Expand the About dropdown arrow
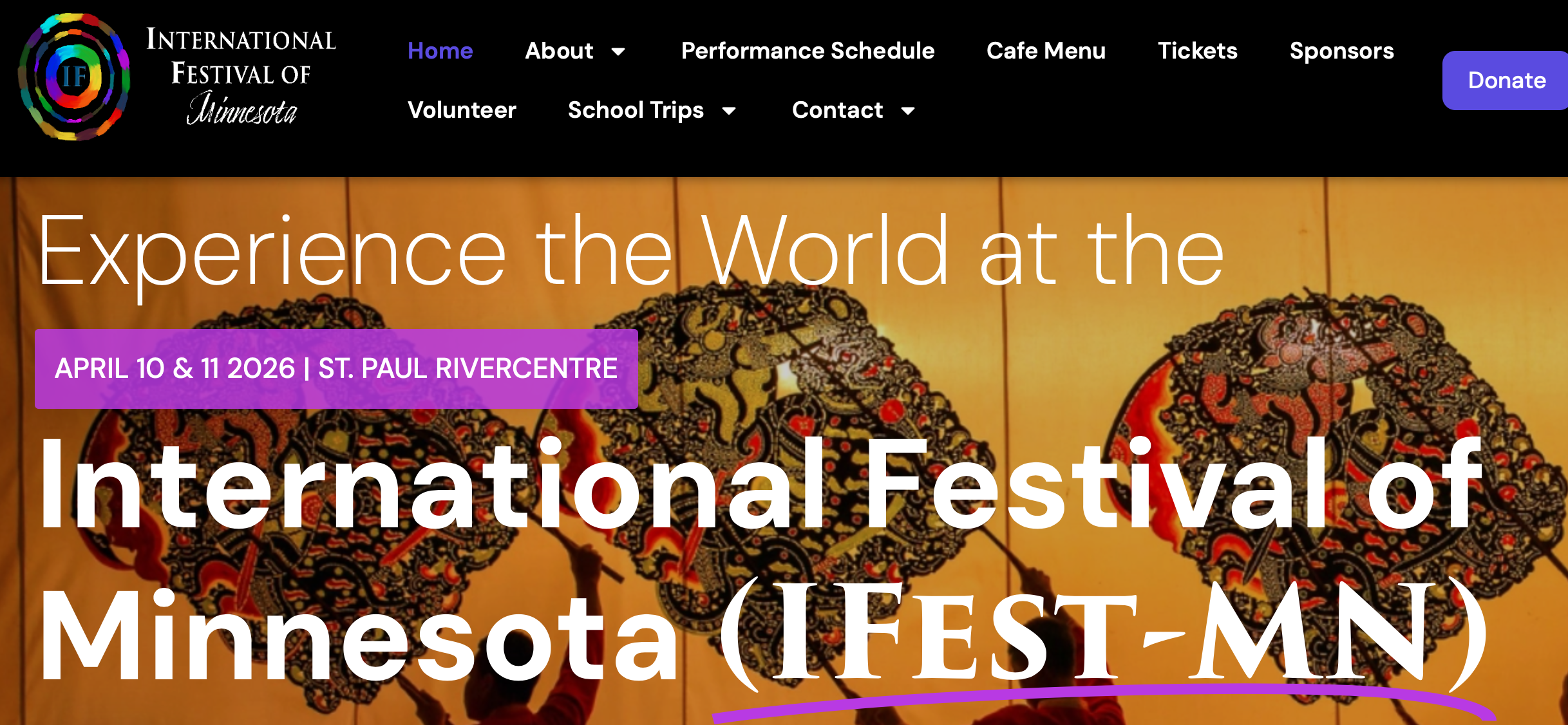 click(x=618, y=52)
